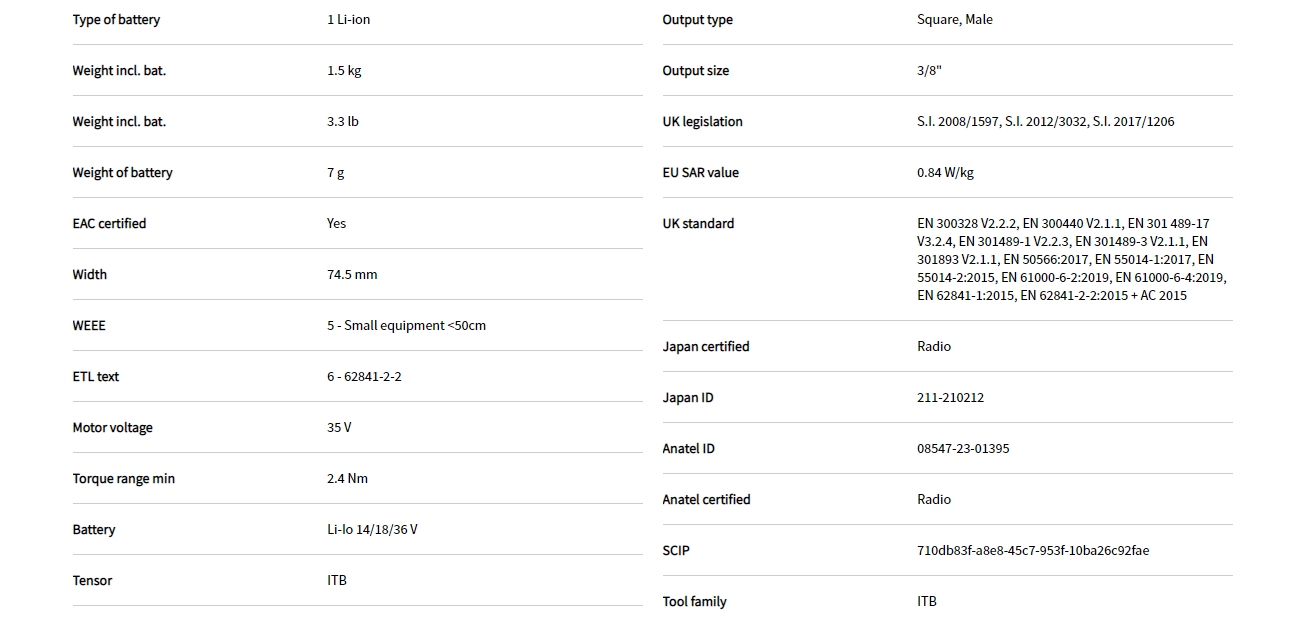1301x622 pixels.
Task: Click the Japan ID value 211-210212
Action: tap(950, 397)
